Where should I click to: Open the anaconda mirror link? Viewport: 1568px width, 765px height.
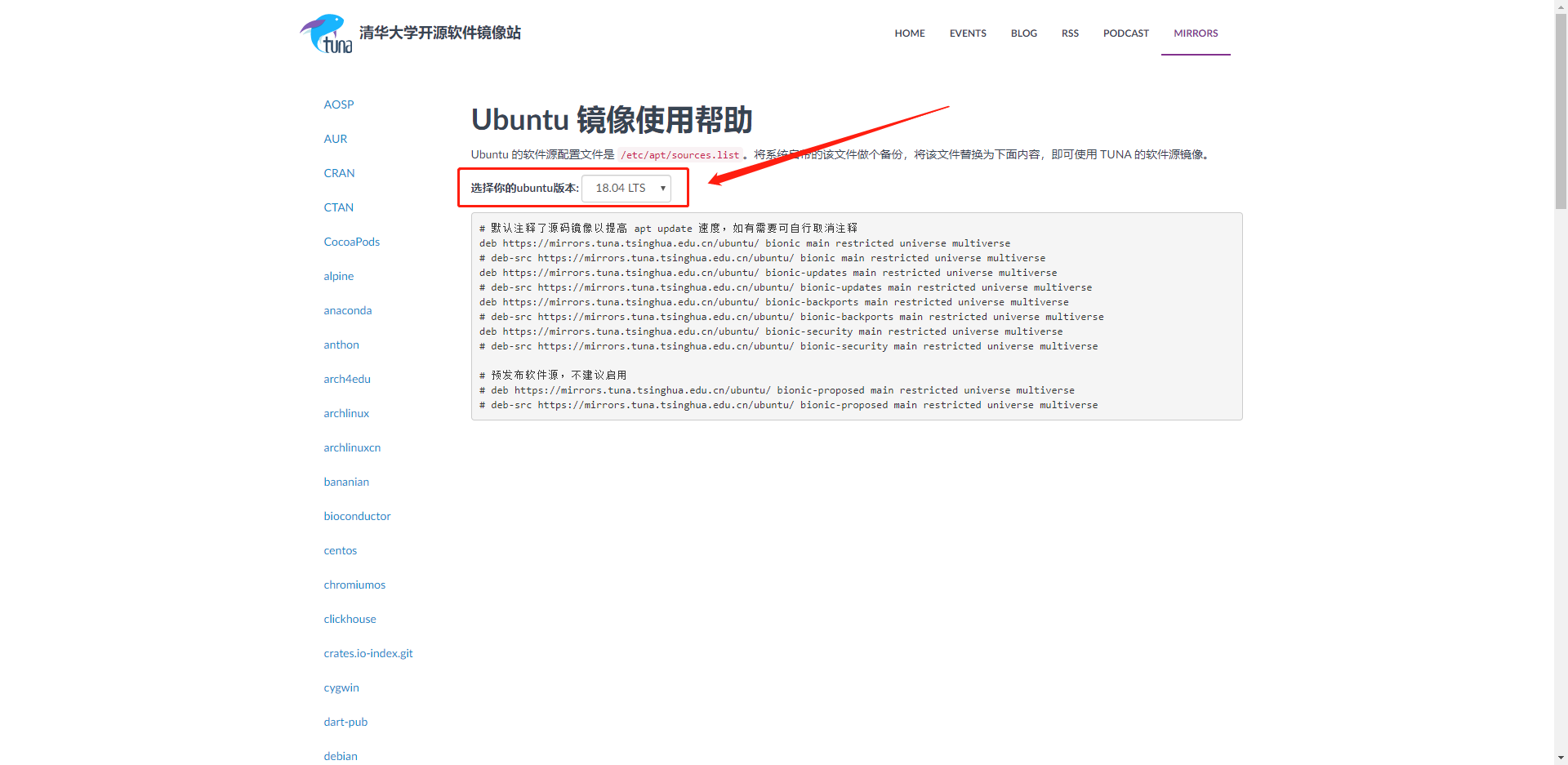347,310
